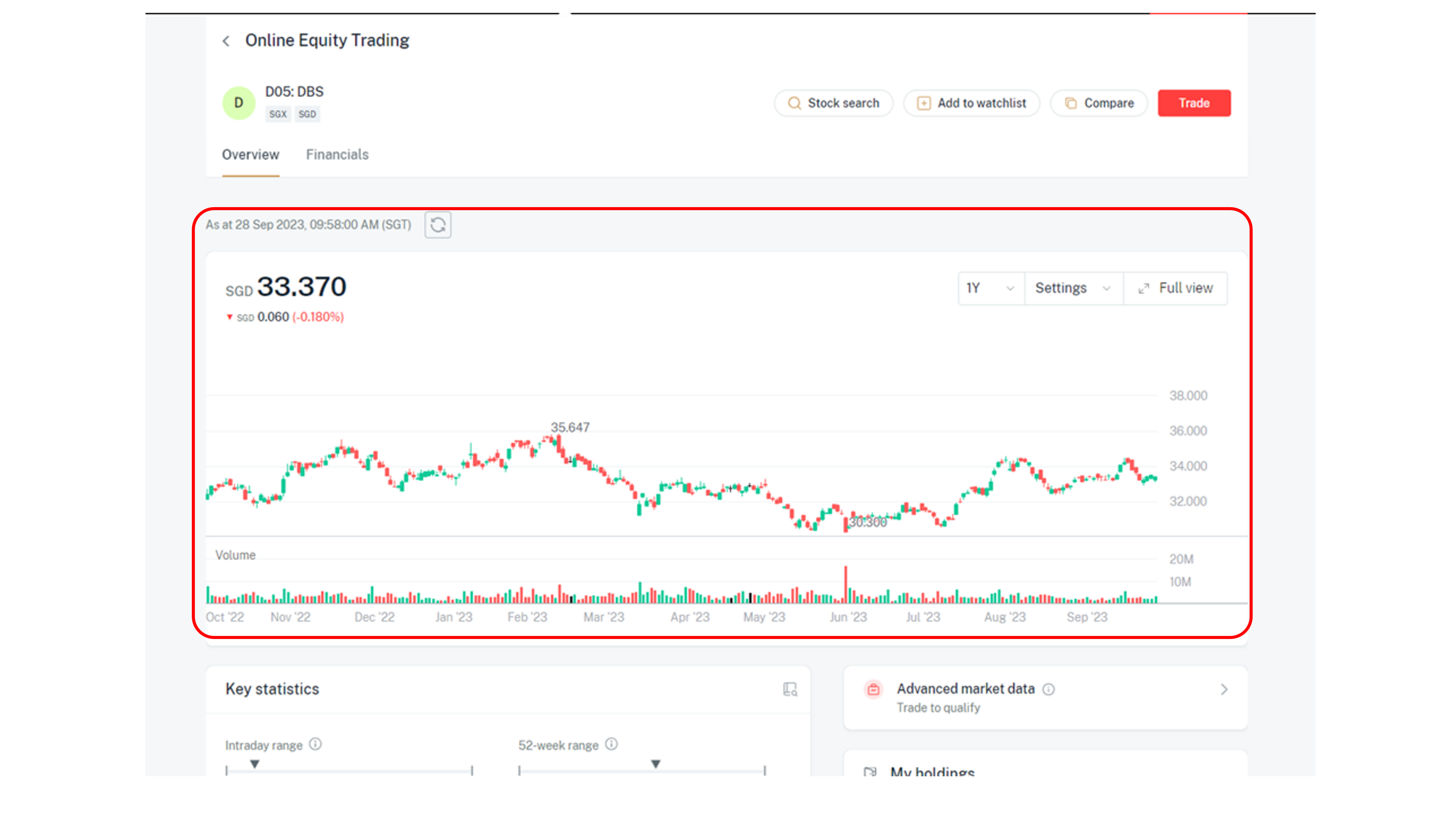Expand the chart Settings dropdown
This screenshot has height=839, width=1456.
tap(1073, 288)
